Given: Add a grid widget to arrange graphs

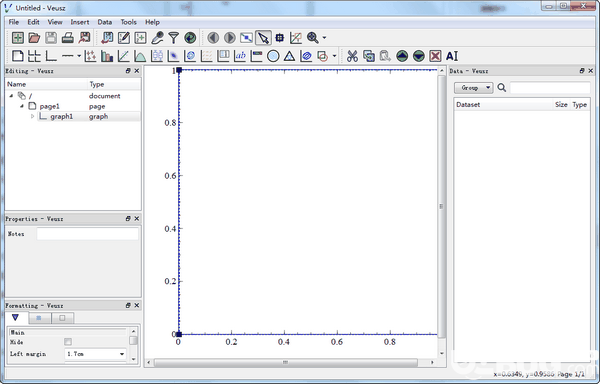Looking at the screenshot, I should tap(34, 56).
